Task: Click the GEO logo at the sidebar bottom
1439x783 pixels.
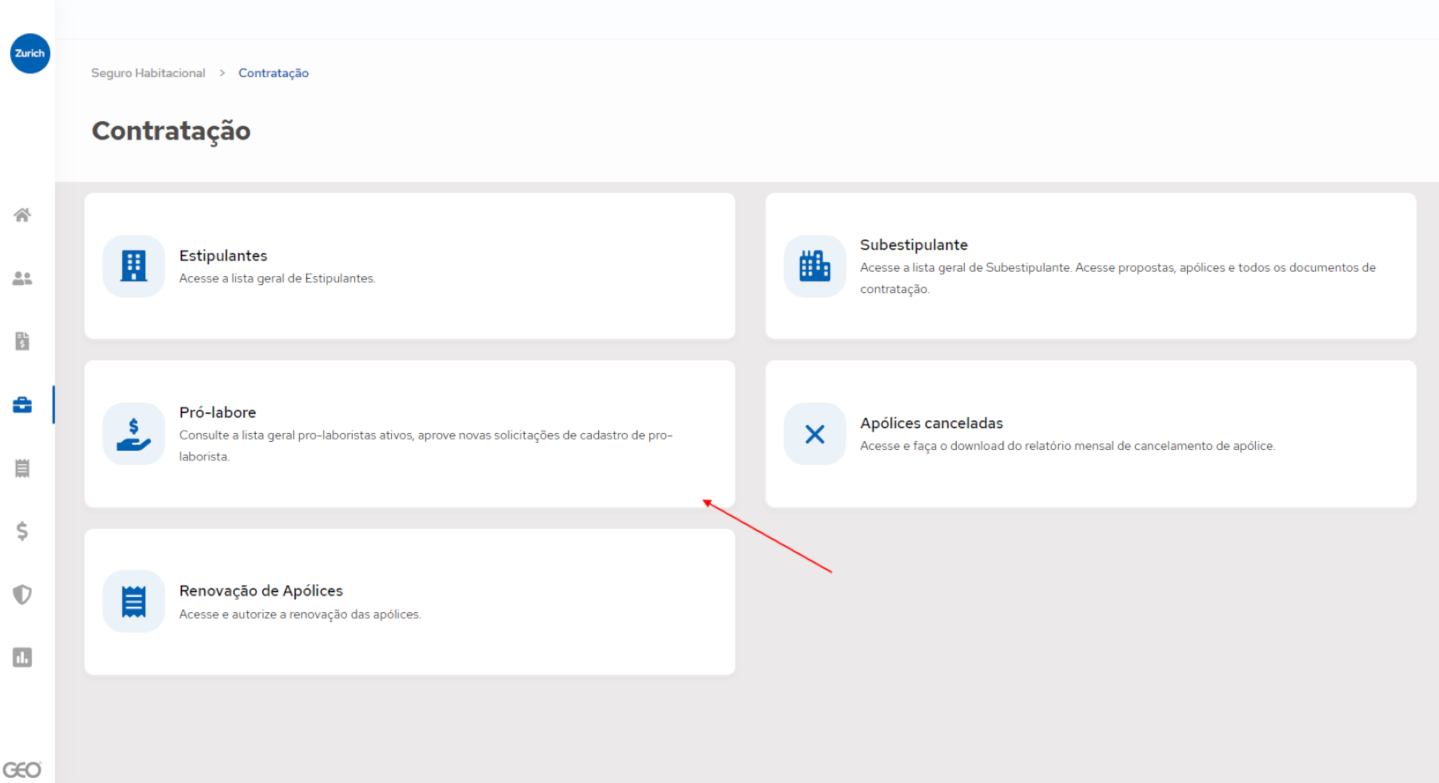Action: coord(21,770)
